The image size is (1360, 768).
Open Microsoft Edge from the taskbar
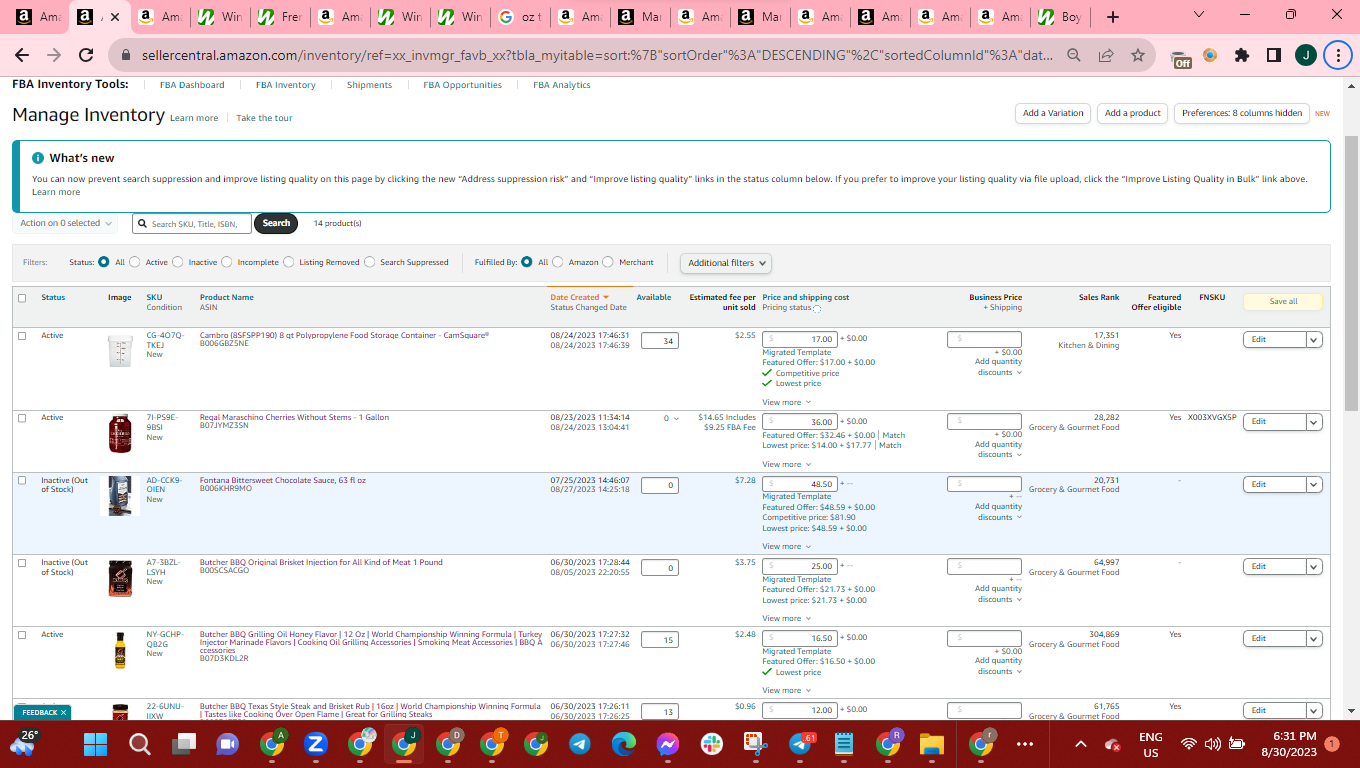pyautogui.click(x=624, y=744)
